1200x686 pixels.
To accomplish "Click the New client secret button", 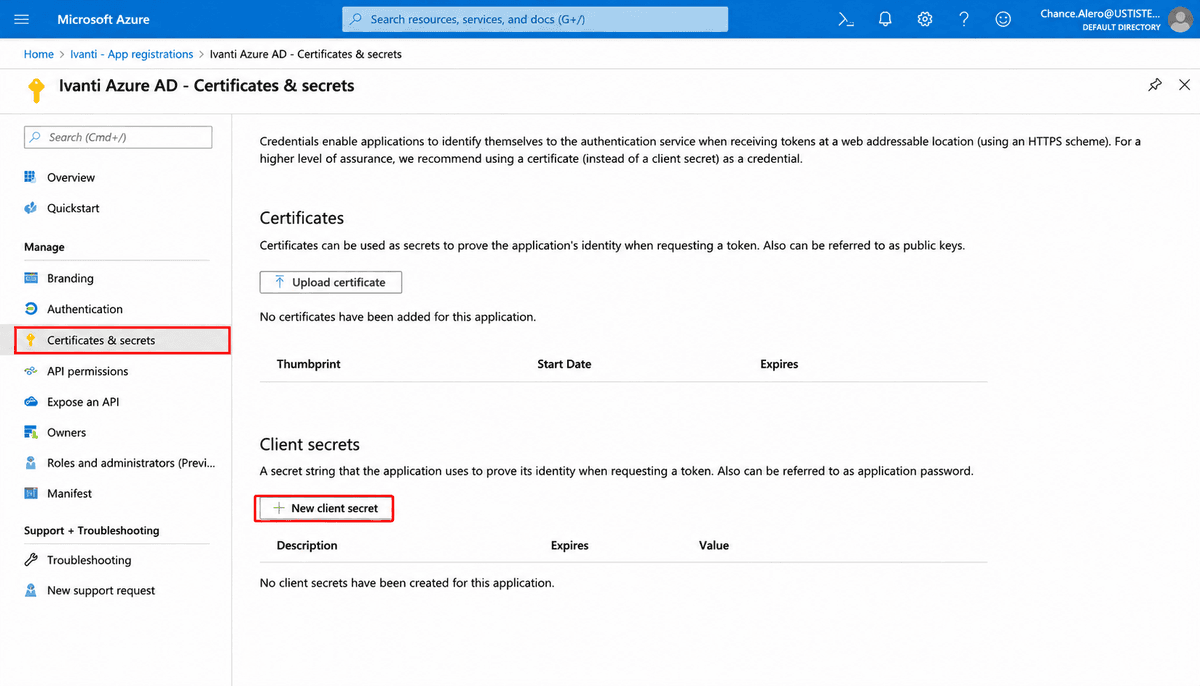I will click(x=325, y=508).
